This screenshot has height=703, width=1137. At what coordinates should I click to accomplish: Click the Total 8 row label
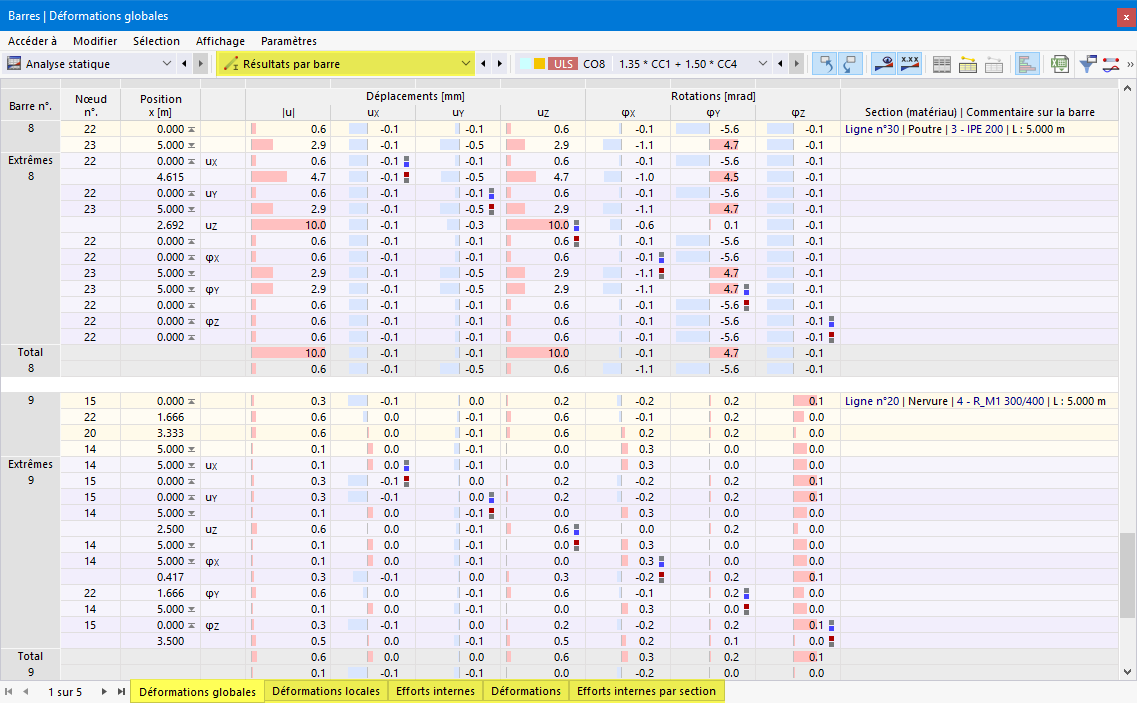pos(30,361)
